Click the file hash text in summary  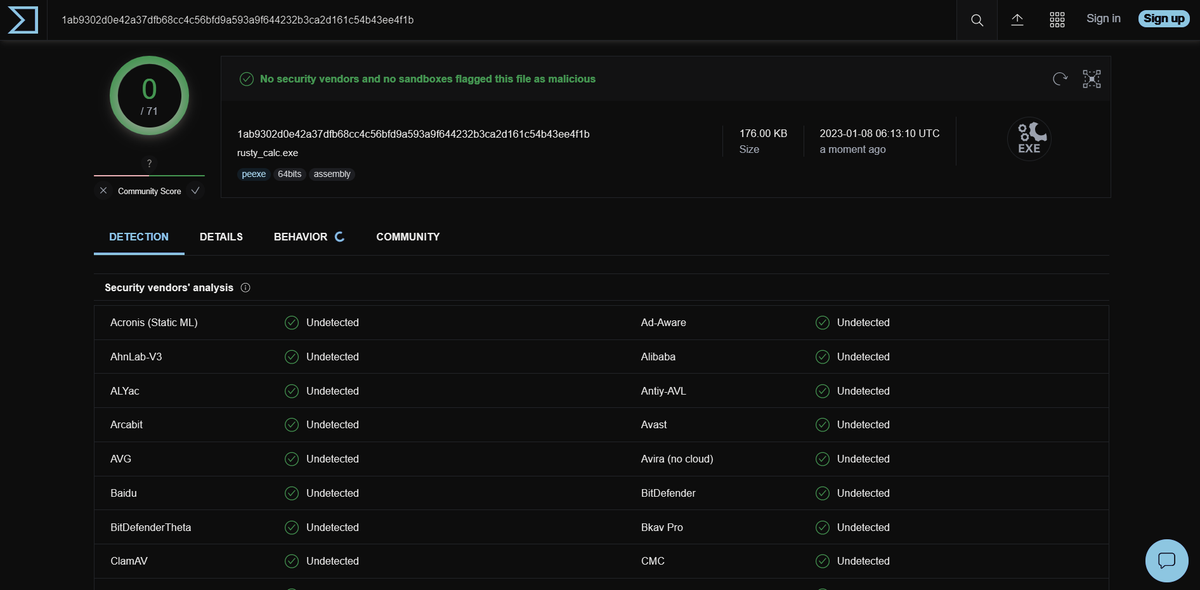(x=413, y=134)
